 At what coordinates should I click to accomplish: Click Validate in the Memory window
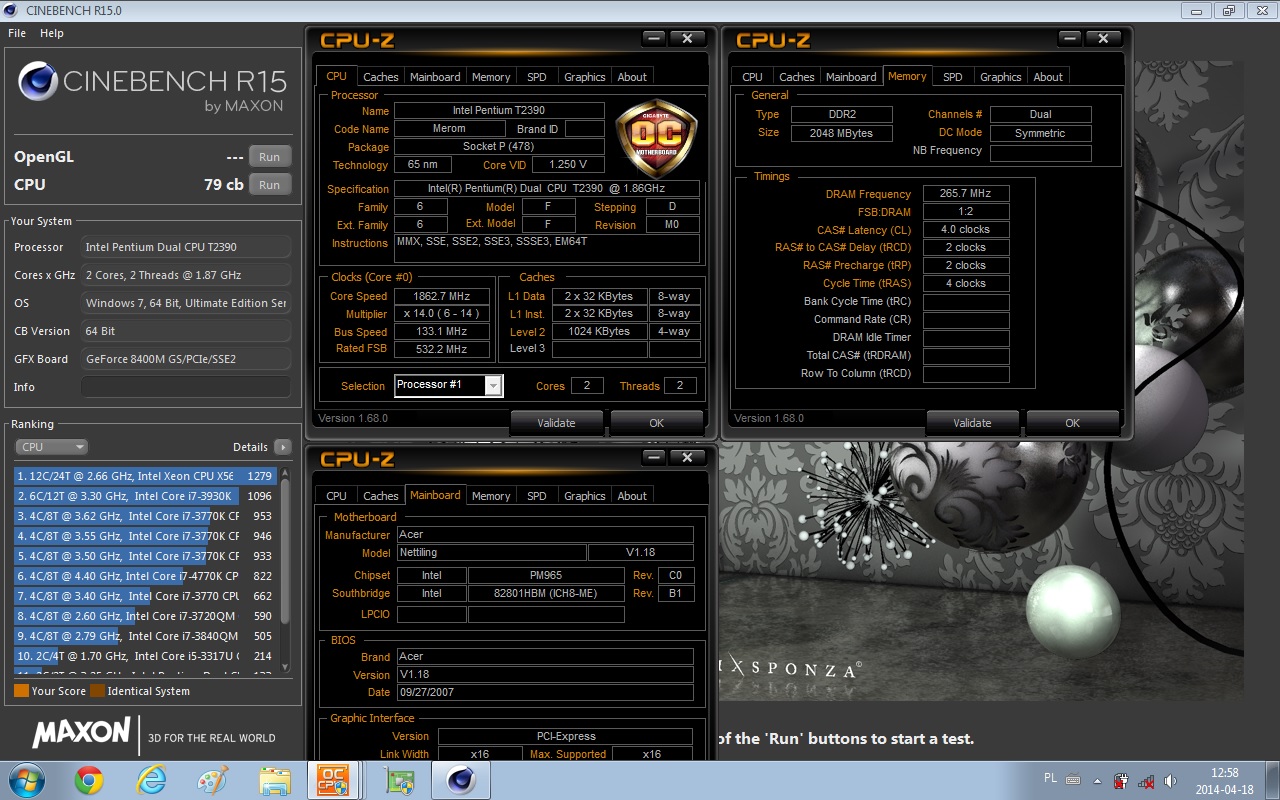[x=972, y=423]
